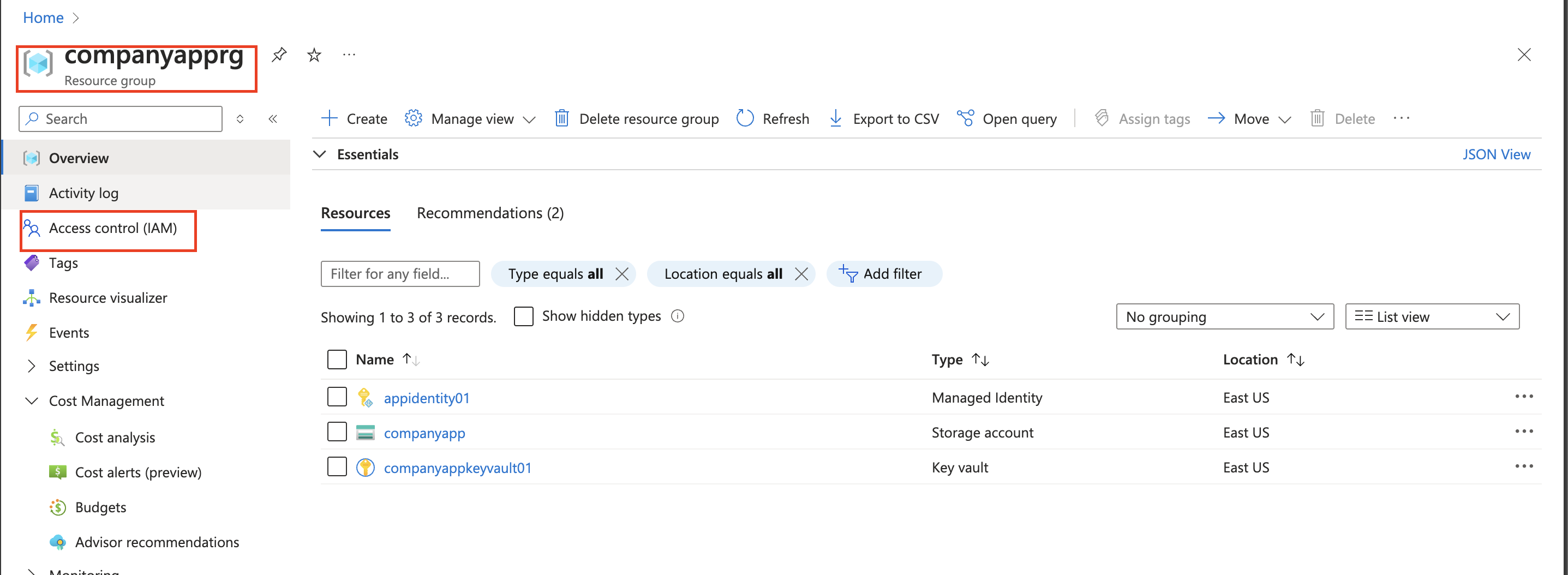Click Open query in toolbar
This screenshot has width=1568, height=575.
pyautogui.click(x=1006, y=118)
